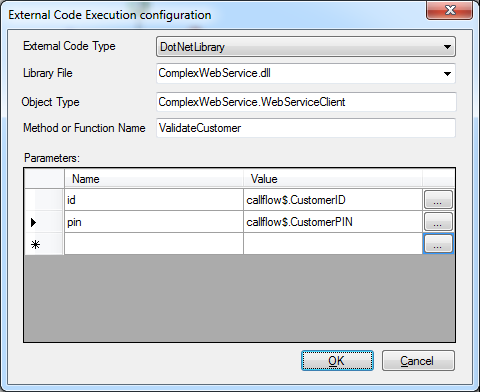The height and width of the screenshot is (392, 480).
Task: Close the External Code Execution dialog
Action: (x=450, y=10)
